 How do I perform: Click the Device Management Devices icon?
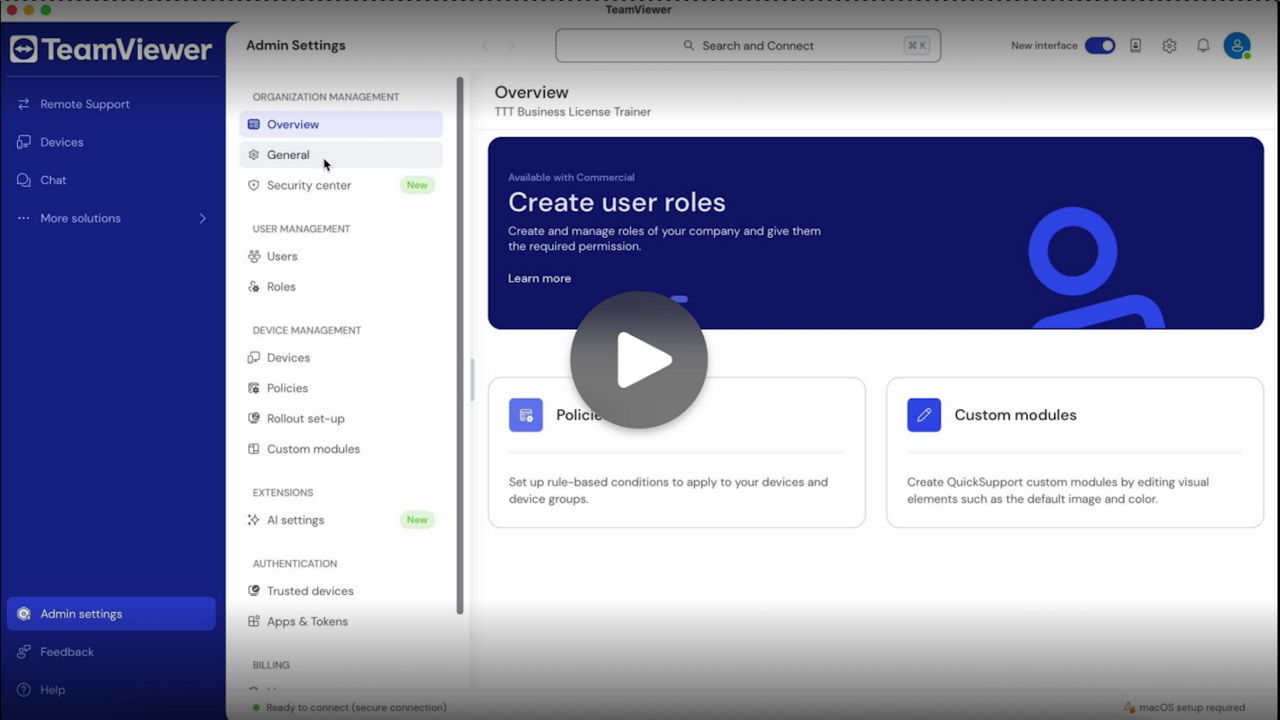[254, 358]
